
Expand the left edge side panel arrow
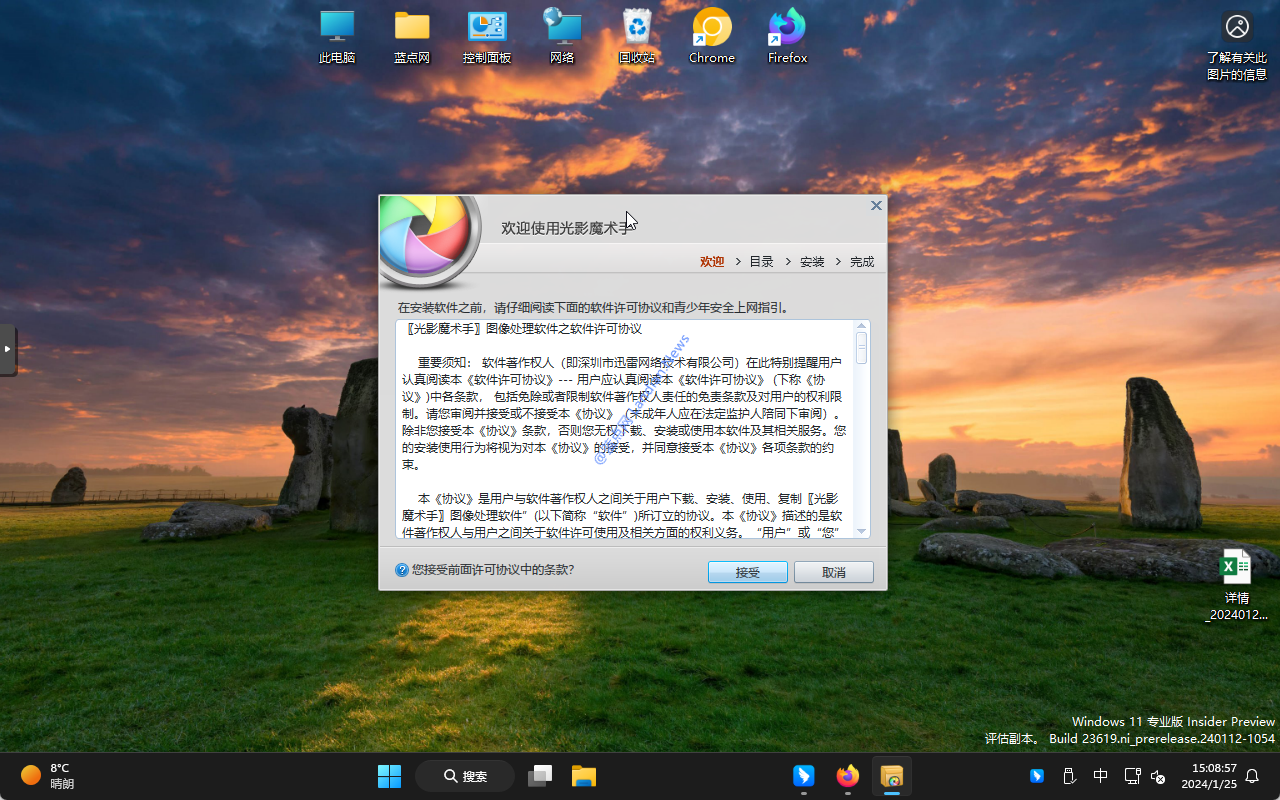(x=8, y=350)
